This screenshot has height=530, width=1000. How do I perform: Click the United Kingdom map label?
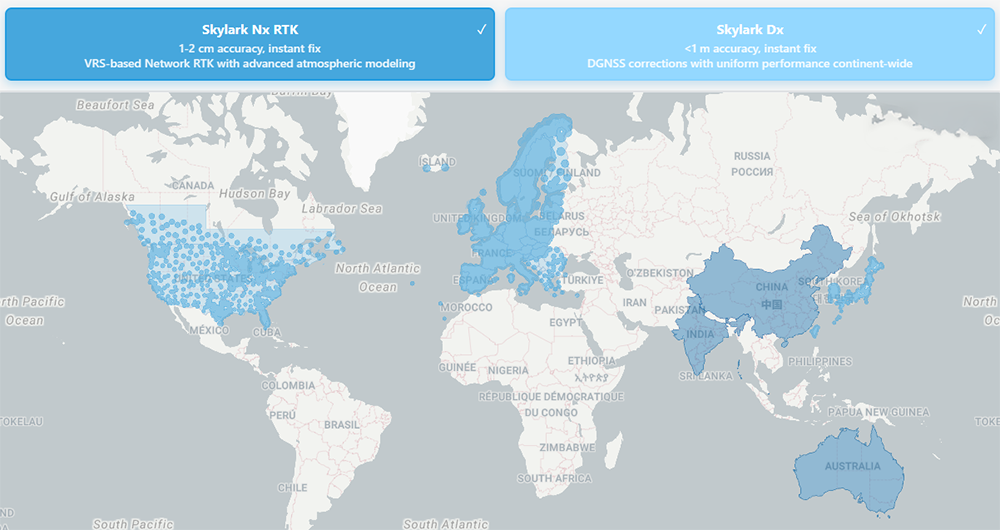pyautogui.click(x=478, y=218)
